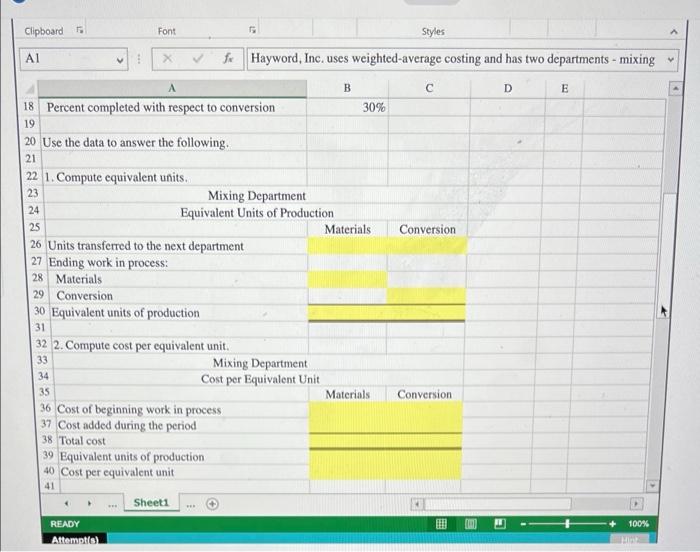Add a new sheet with plus icon

tap(212, 504)
